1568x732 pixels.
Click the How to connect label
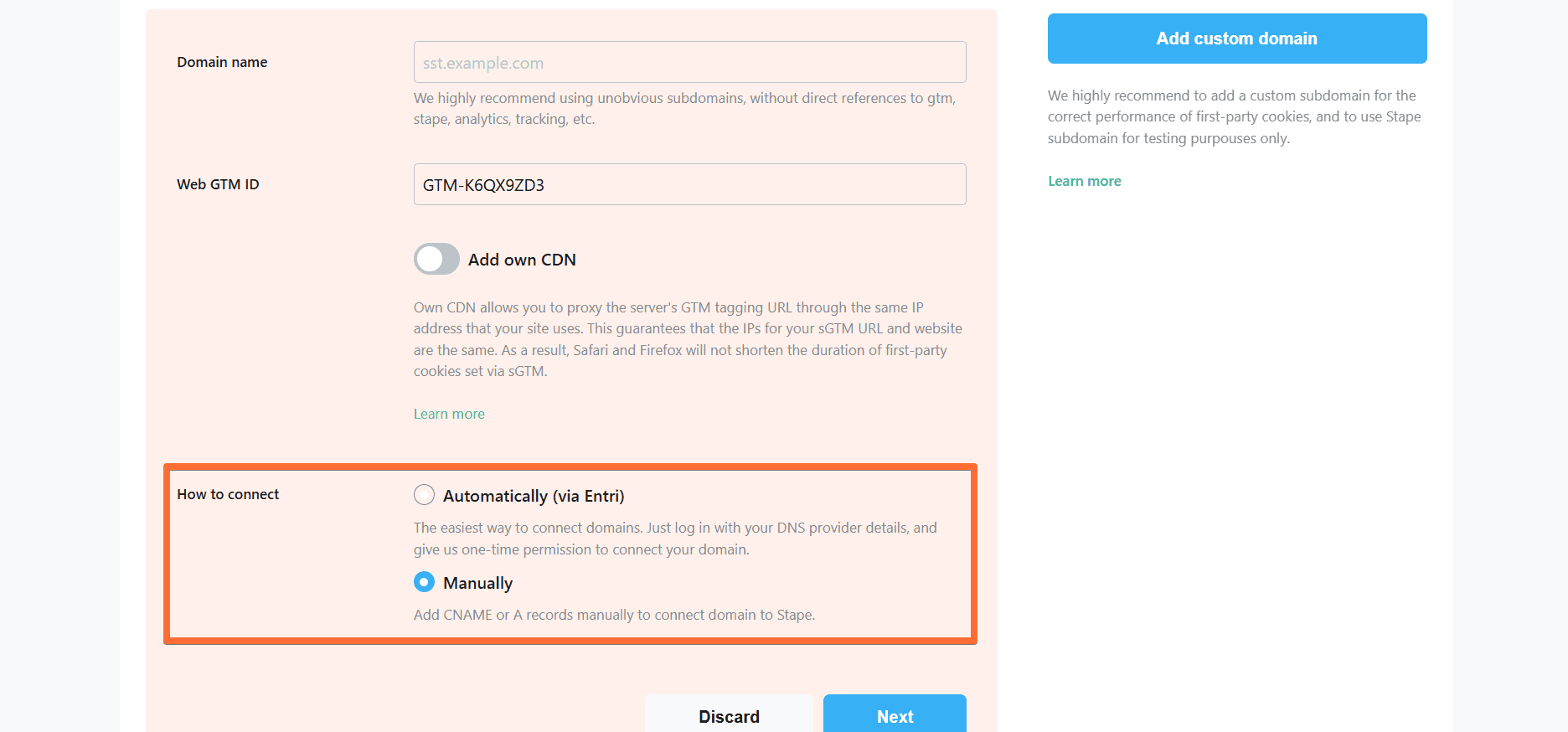(x=228, y=494)
